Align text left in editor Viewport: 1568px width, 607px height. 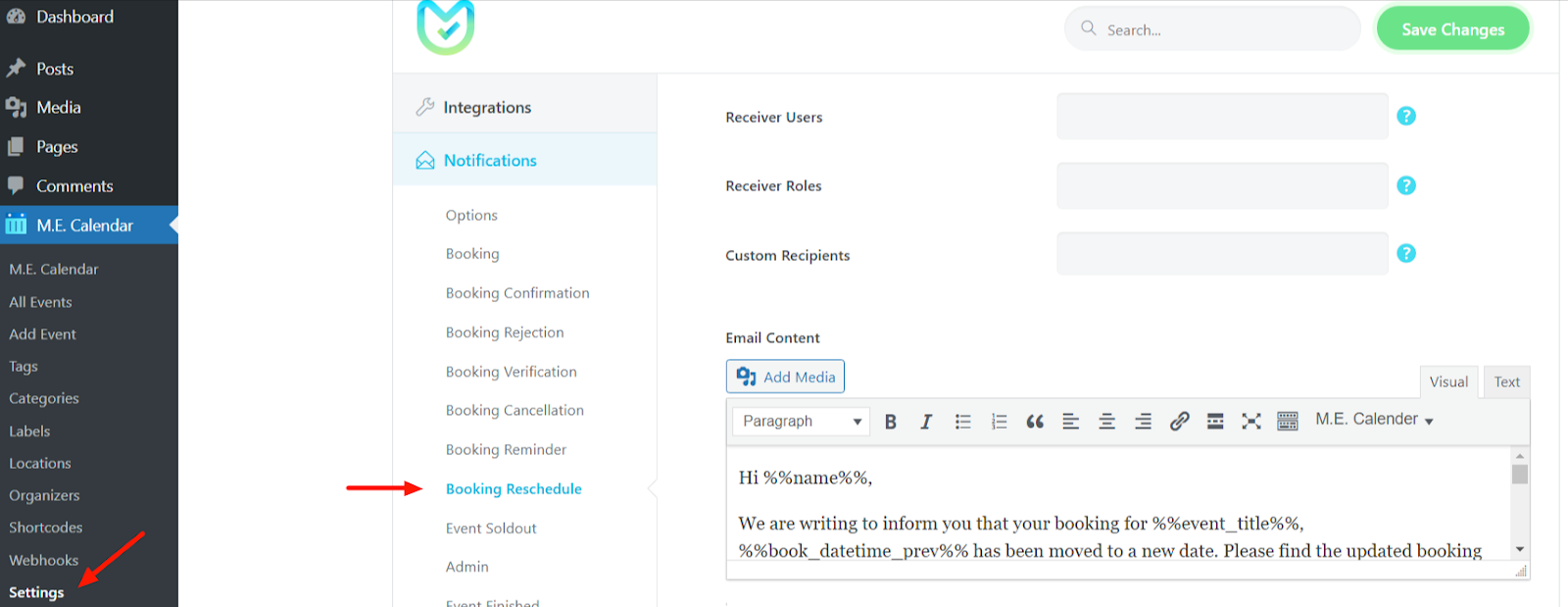(x=1071, y=422)
